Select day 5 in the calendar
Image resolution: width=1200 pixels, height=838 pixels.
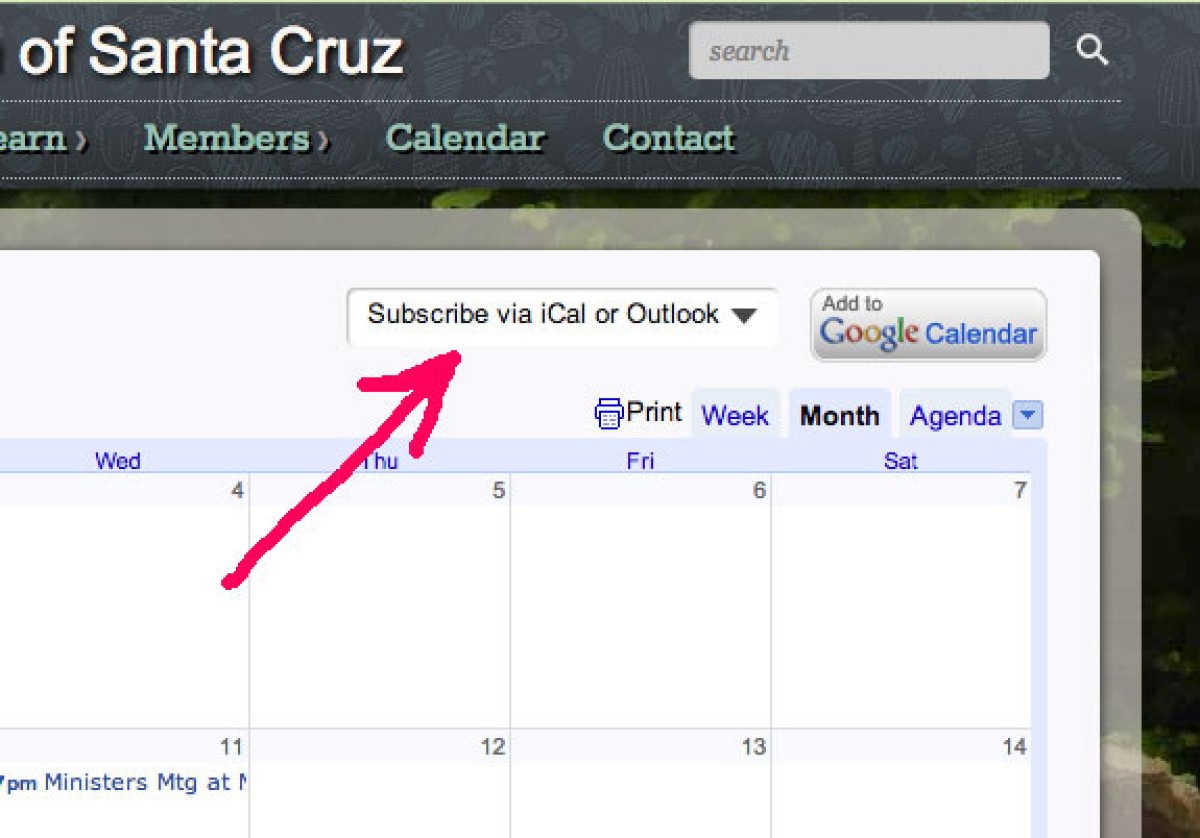pos(498,491)
